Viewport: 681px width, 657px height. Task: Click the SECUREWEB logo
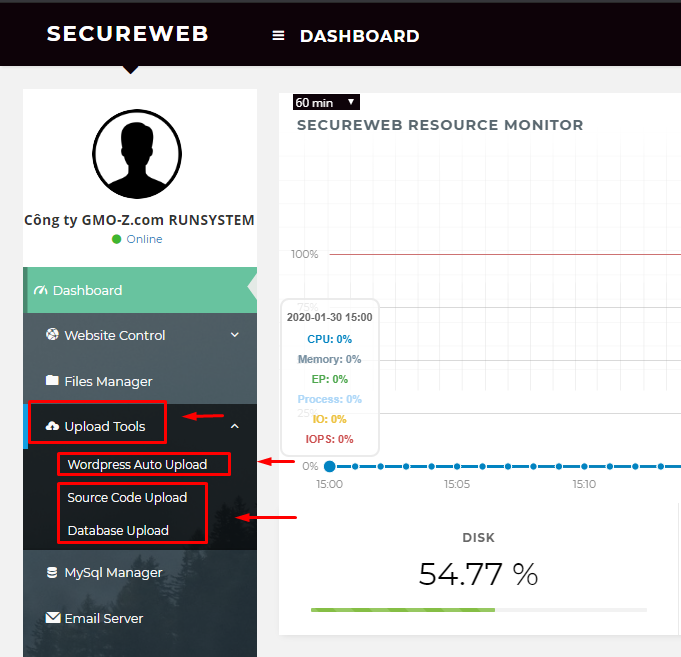point(128,33)
